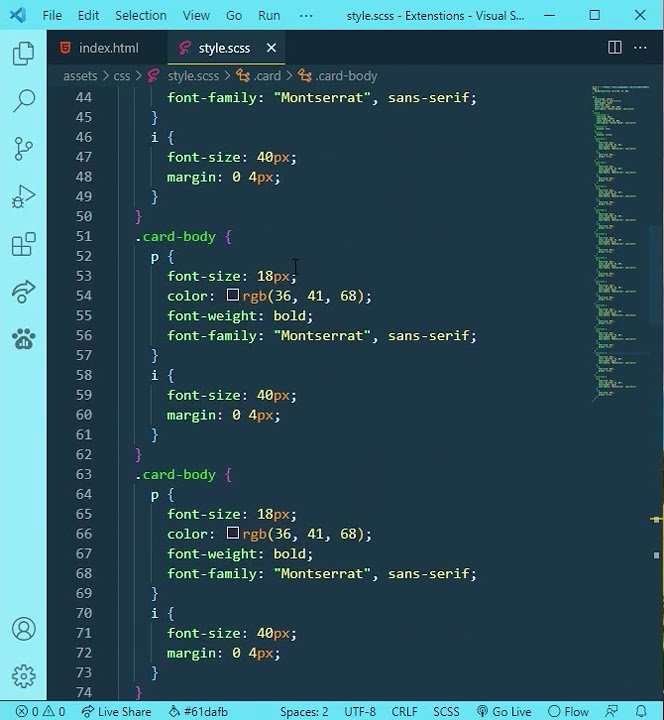Open notifications bell

click(x=641, y=711)
